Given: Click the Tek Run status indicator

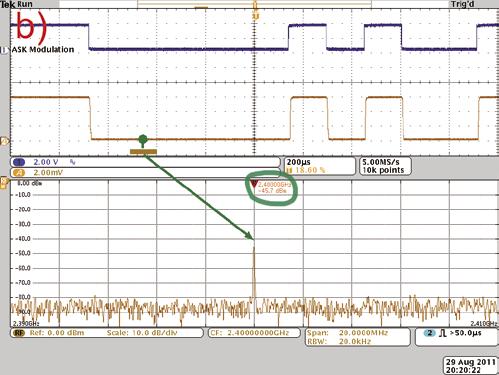Looking at the screenshot, I should (17, 4).
